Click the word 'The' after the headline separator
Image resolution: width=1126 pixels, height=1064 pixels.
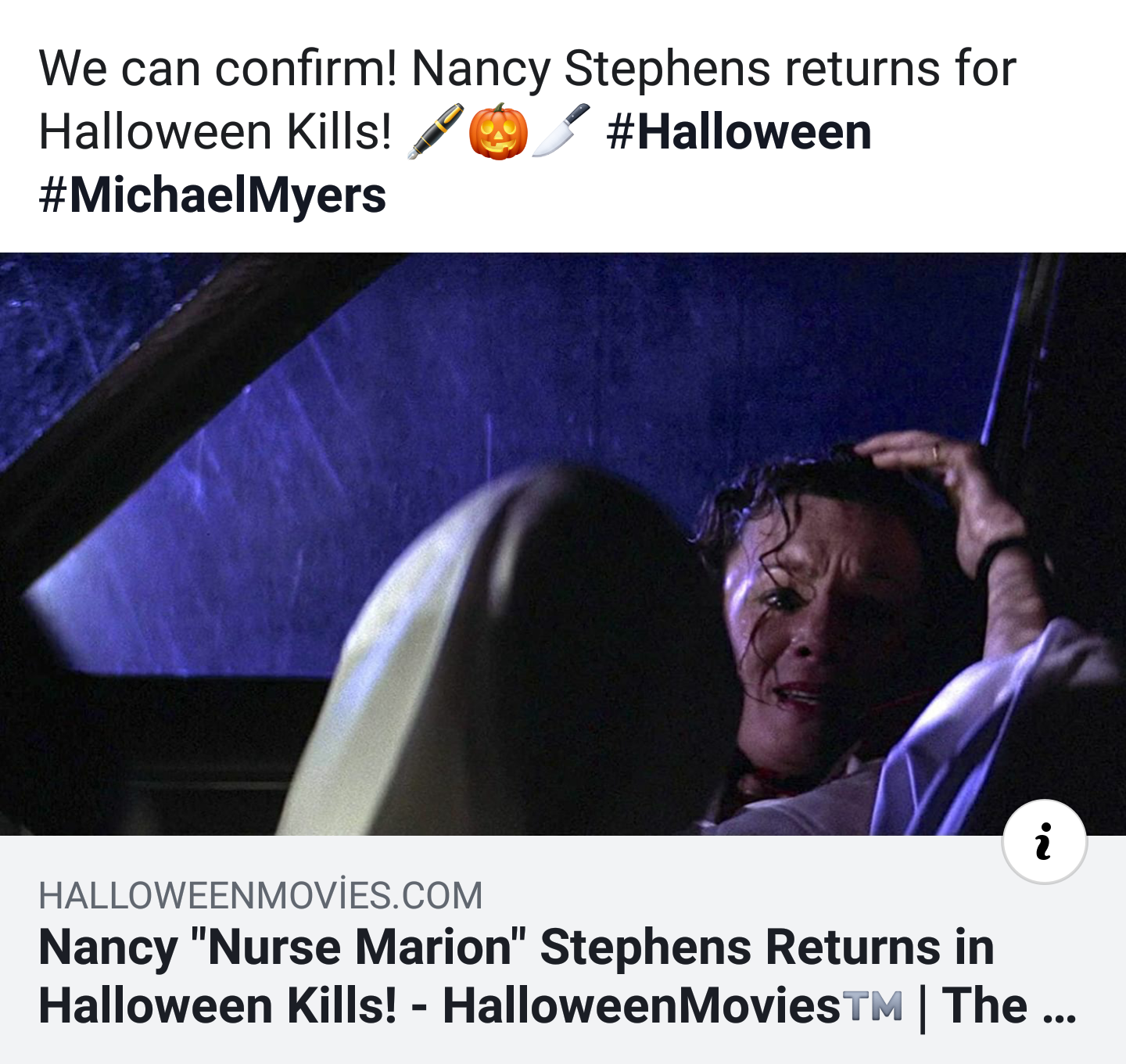(x=984, y=1005)
